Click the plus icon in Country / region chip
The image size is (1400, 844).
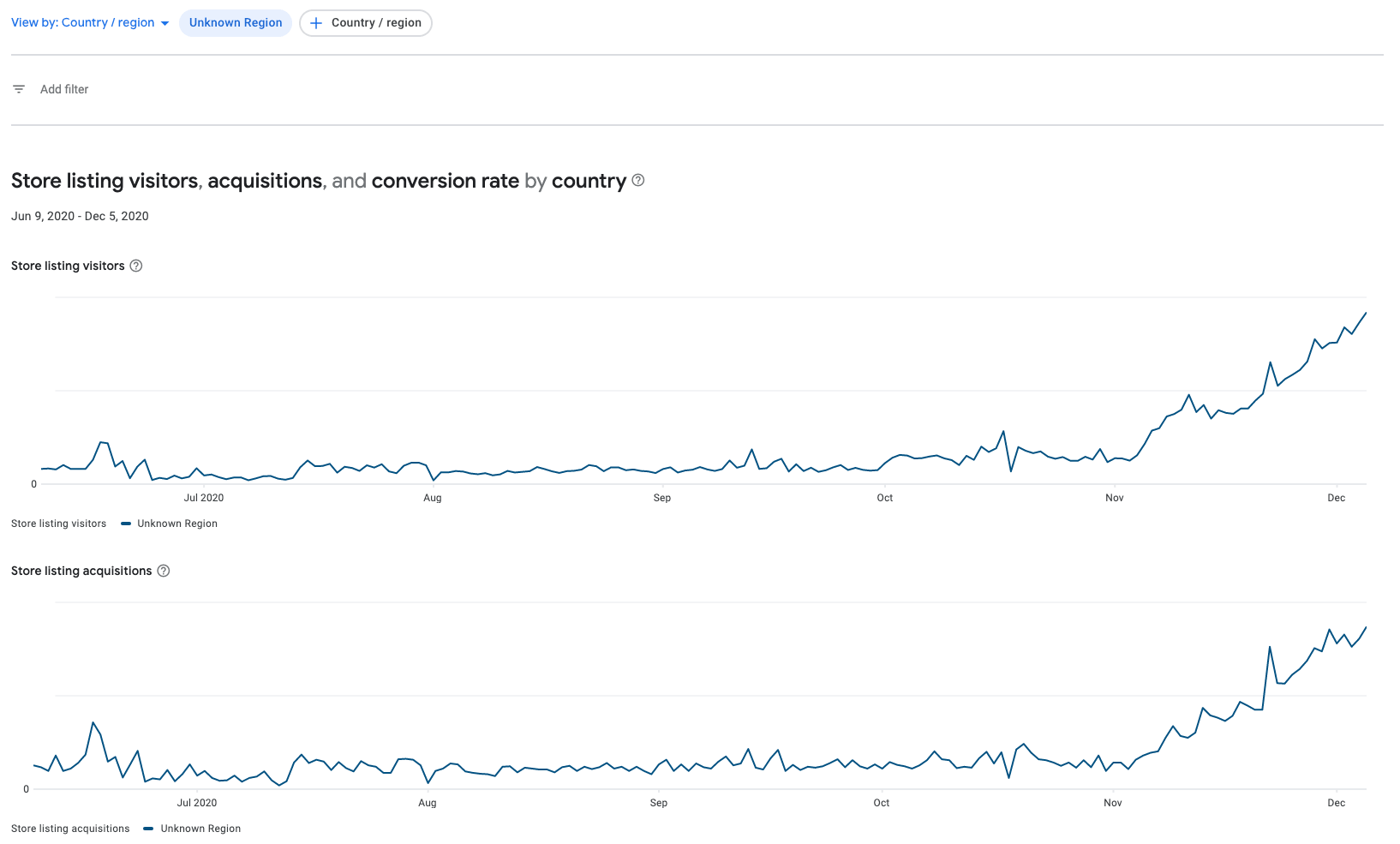pos(316,23)
